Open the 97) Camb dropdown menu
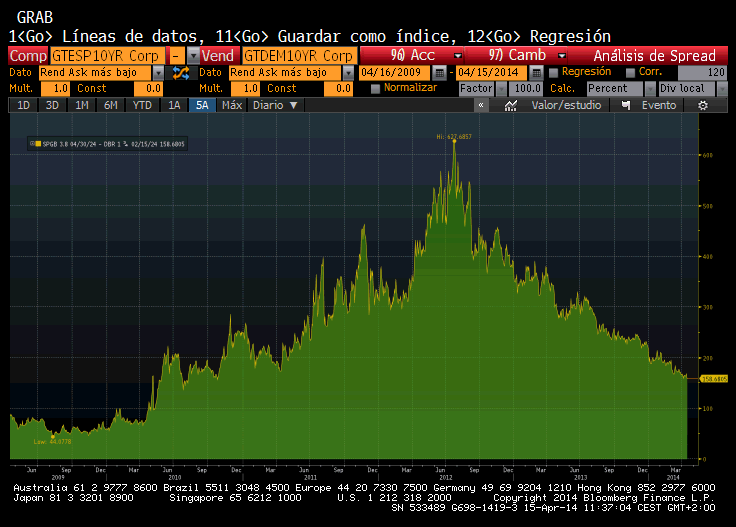The width and height of the screenshot is (736, 527). point(561,56)
